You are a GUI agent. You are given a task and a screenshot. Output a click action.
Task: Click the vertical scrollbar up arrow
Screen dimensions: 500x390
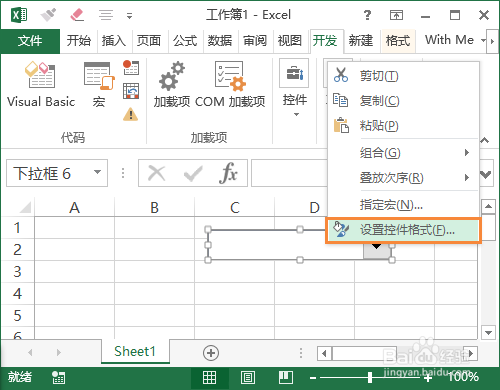488,206
